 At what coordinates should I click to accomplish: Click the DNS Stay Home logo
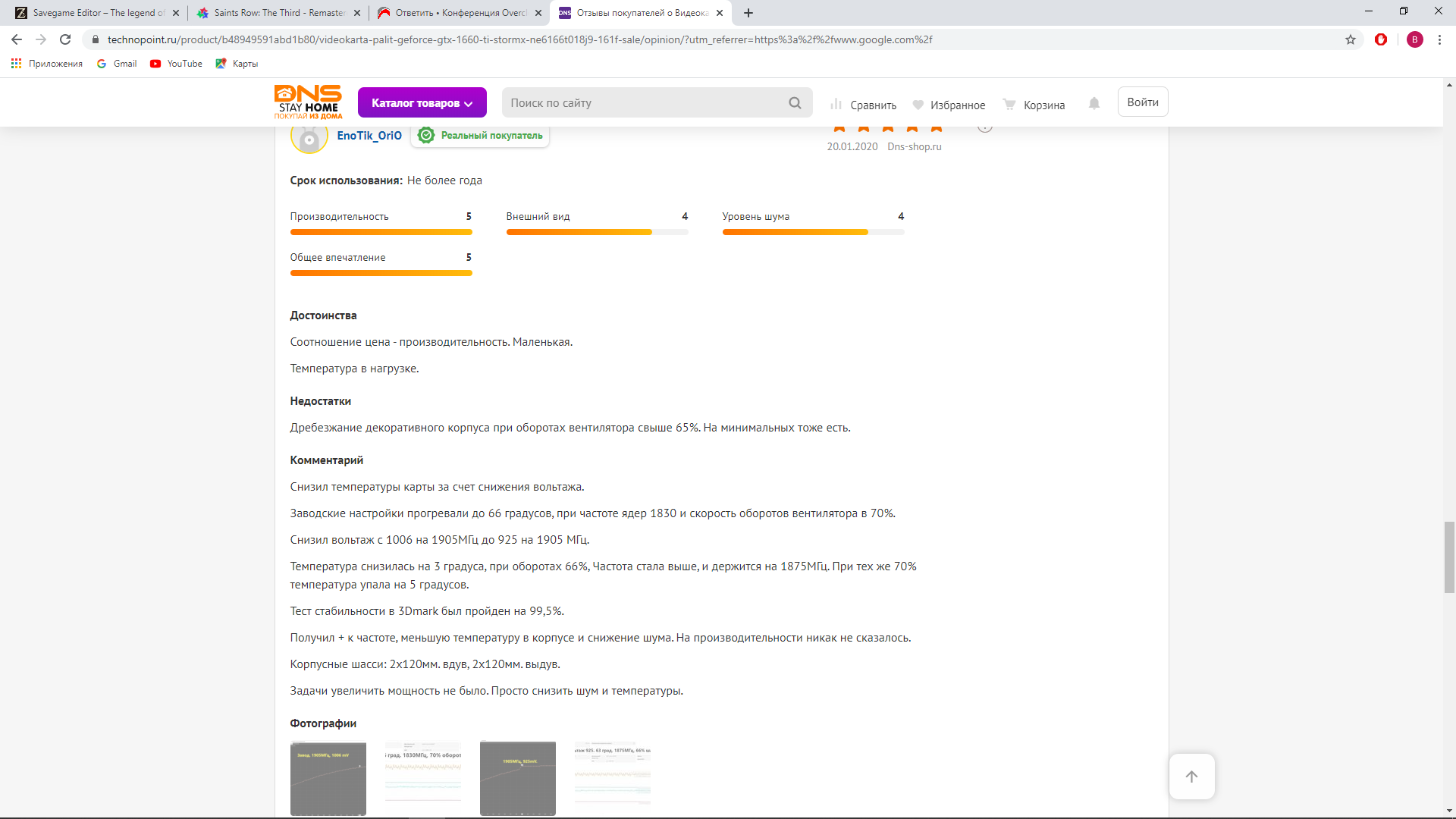(308, 102)
